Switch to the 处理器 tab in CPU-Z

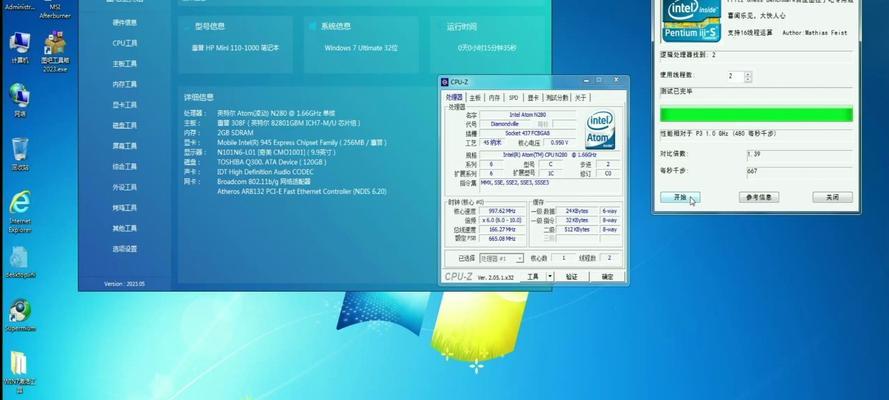(454, 97)
